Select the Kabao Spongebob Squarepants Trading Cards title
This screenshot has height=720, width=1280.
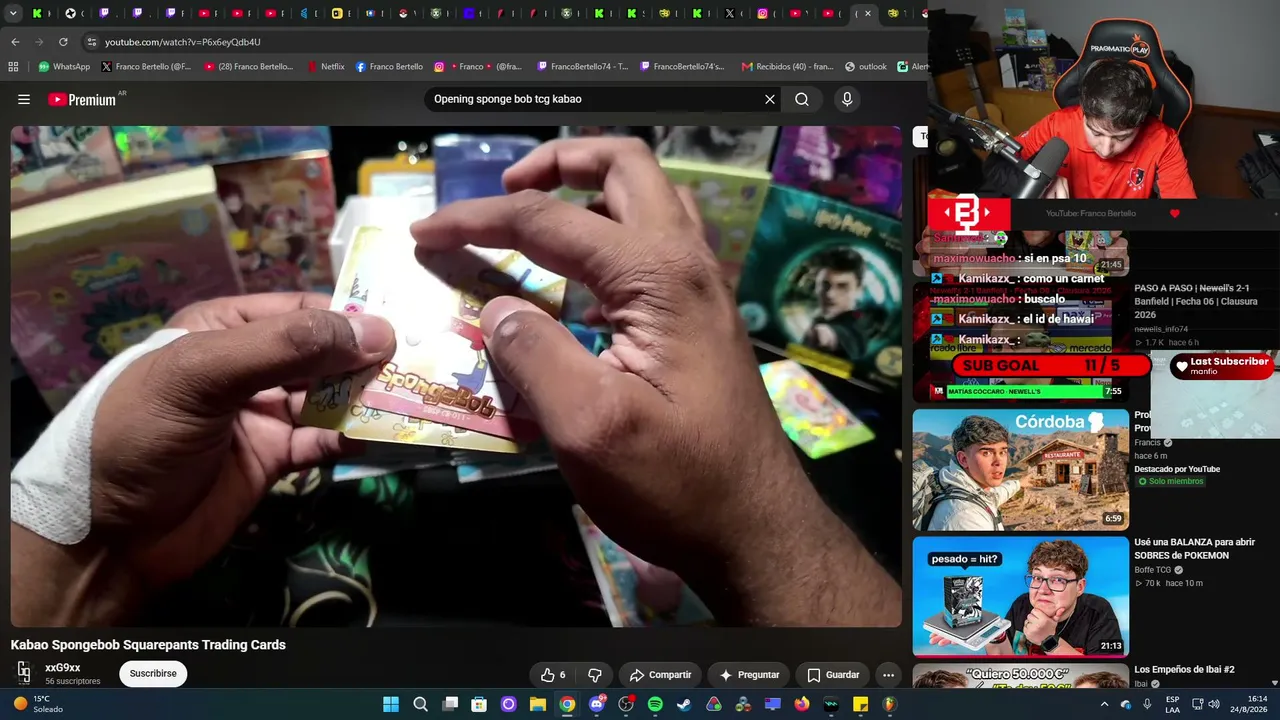[148, 645]
